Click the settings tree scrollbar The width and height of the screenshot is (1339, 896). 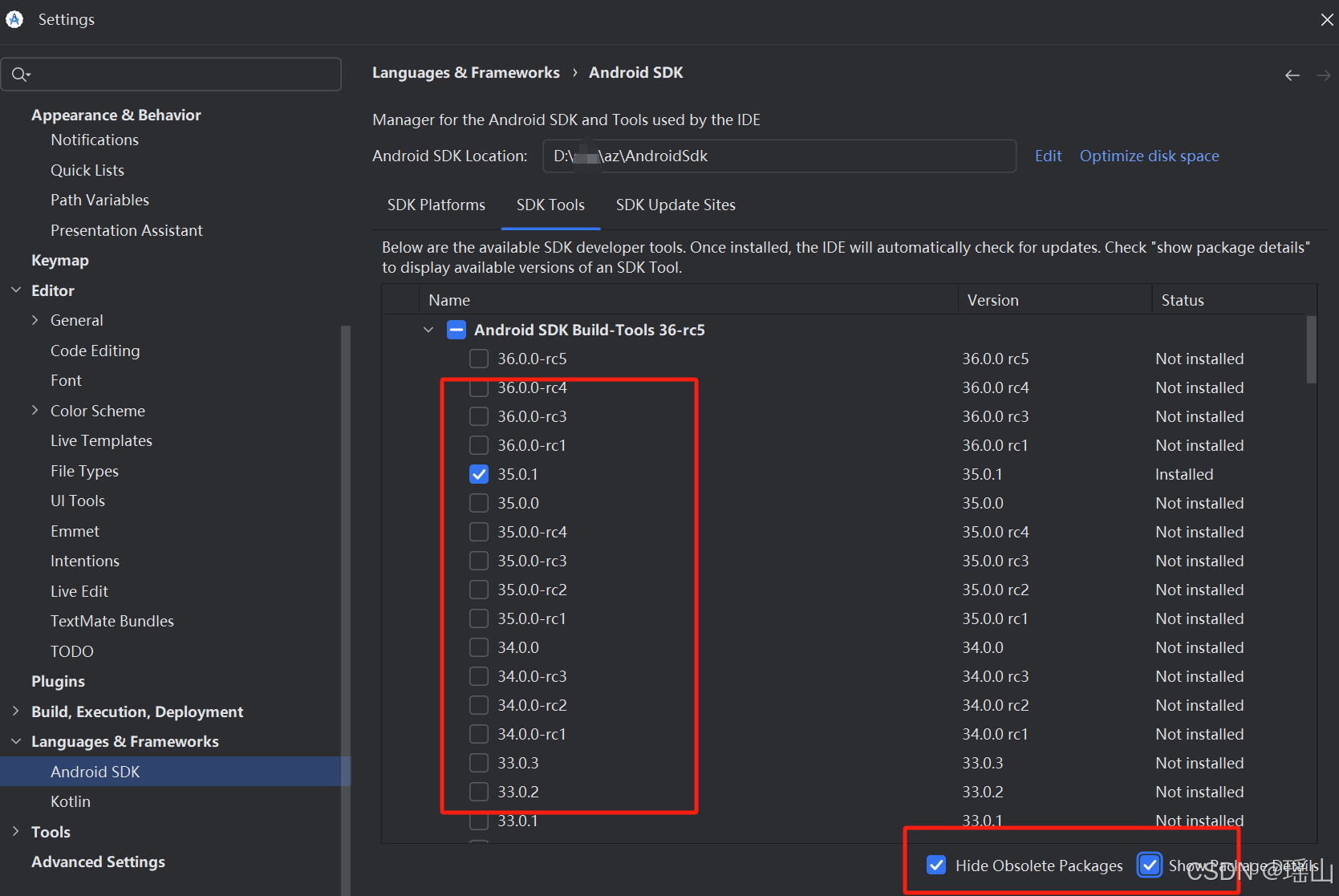tap(346, 610)
